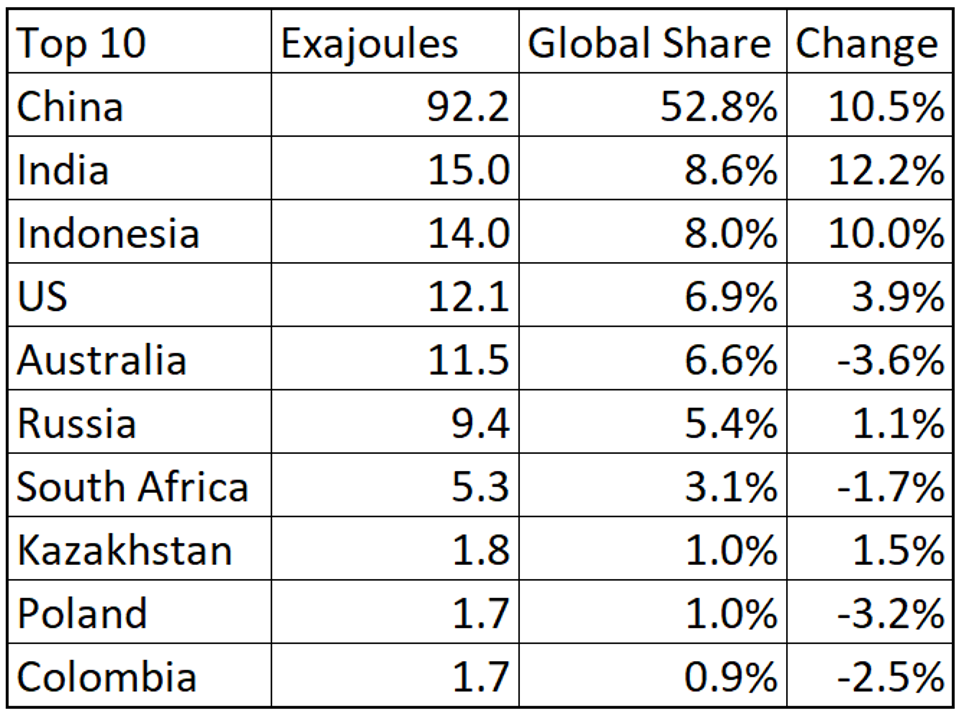Click the "China" country cell
This screenshot has width=959, height=716.
[71, 106]
